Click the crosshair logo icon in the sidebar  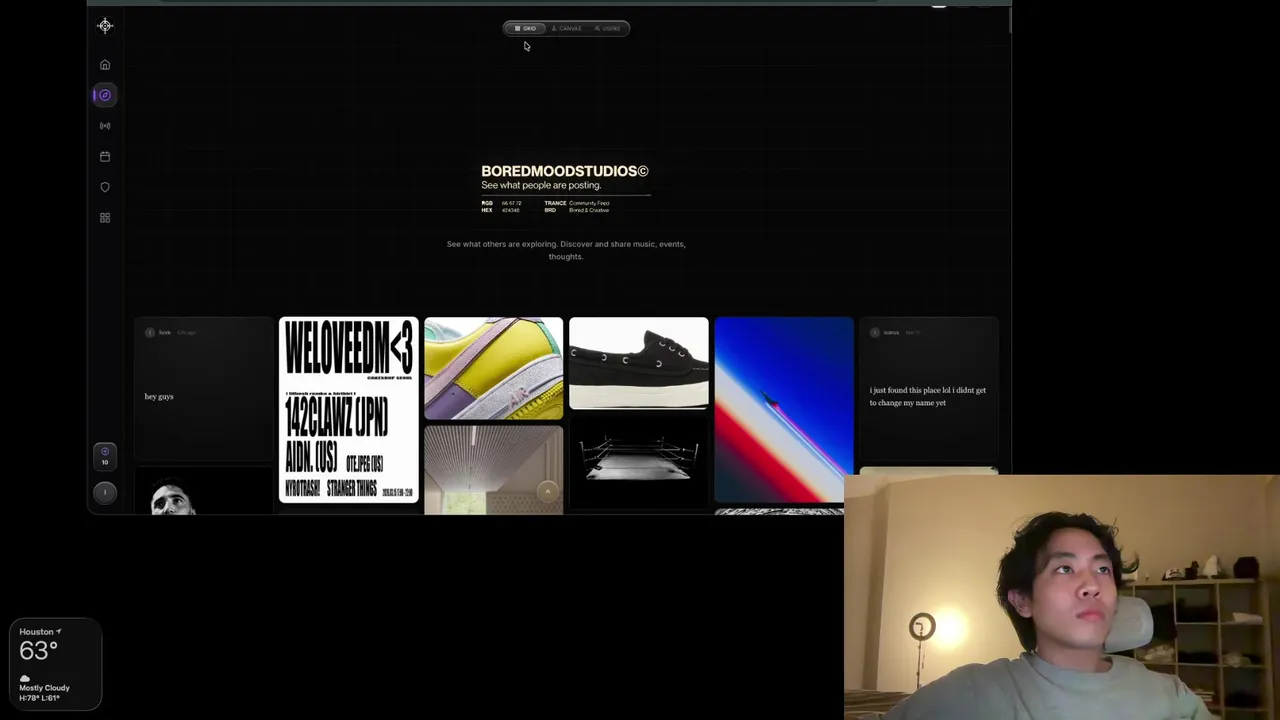click(105, 26)
